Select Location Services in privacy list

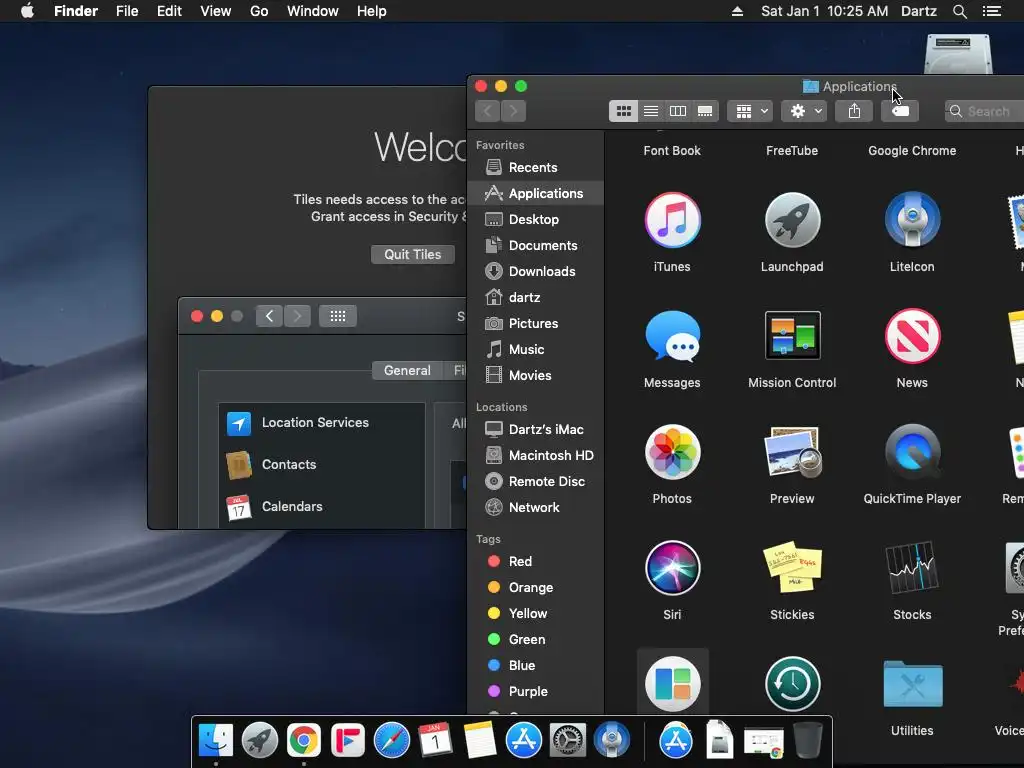(322, 423)
